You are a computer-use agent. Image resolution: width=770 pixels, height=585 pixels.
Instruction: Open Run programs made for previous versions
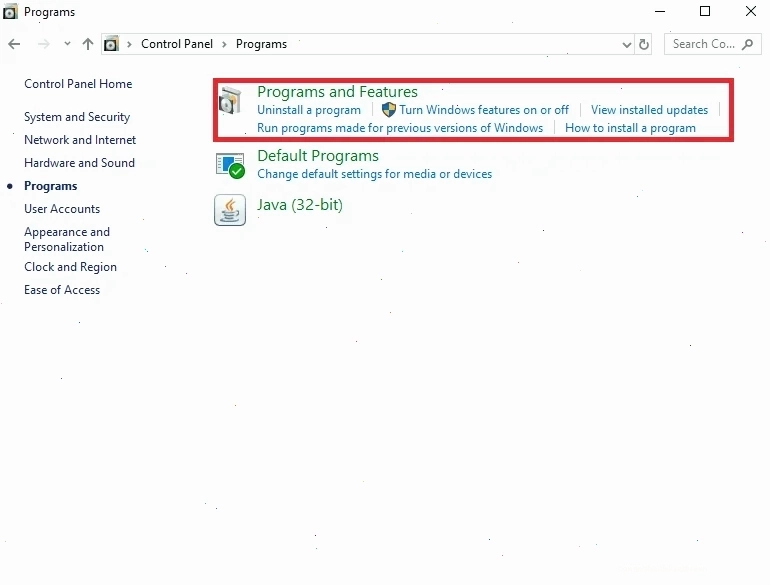[x=400, y=128]
